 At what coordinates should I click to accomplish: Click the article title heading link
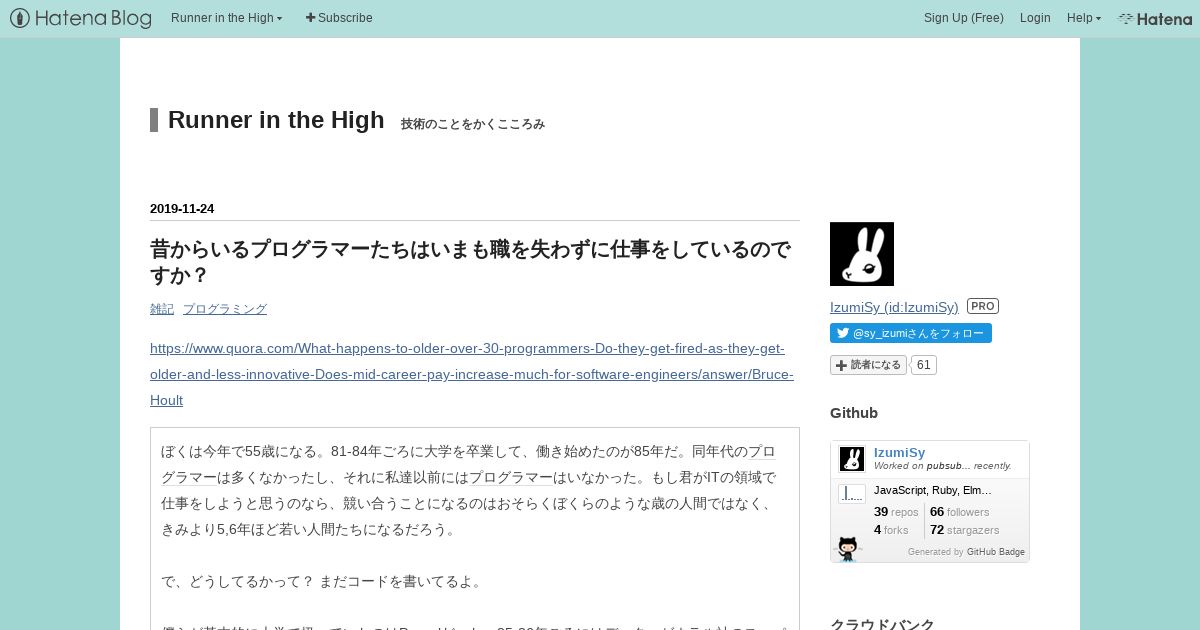tap(470, 262)
